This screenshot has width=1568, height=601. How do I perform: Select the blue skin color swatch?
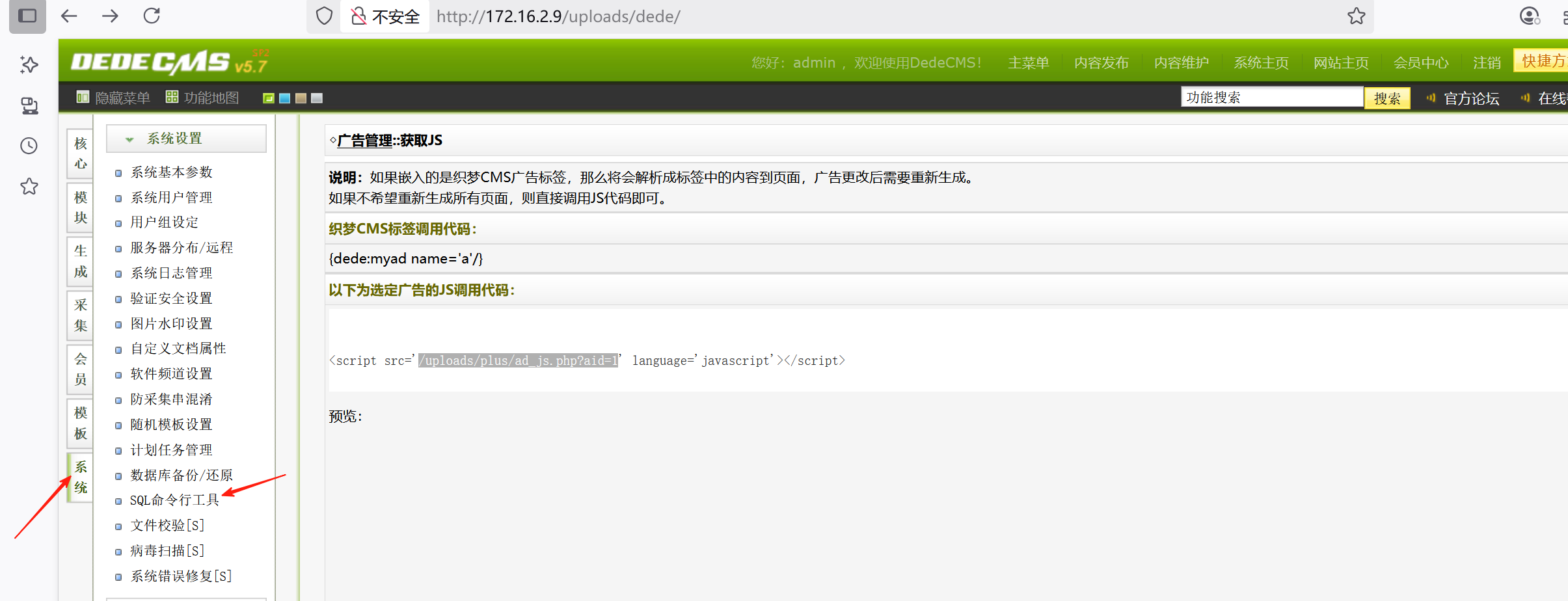(284, 98)
